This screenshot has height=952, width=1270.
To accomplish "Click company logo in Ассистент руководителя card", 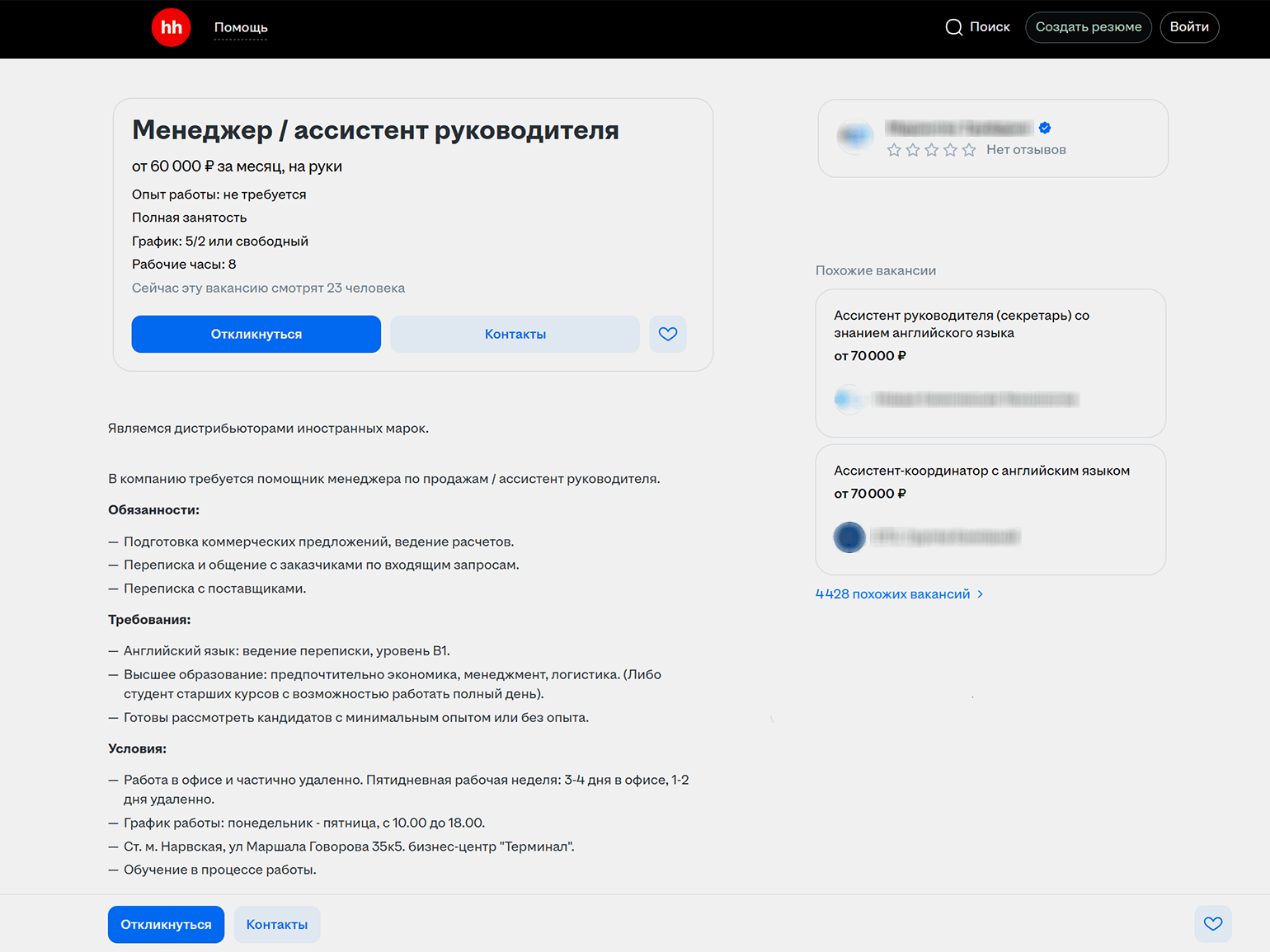I will click(848, 400).
